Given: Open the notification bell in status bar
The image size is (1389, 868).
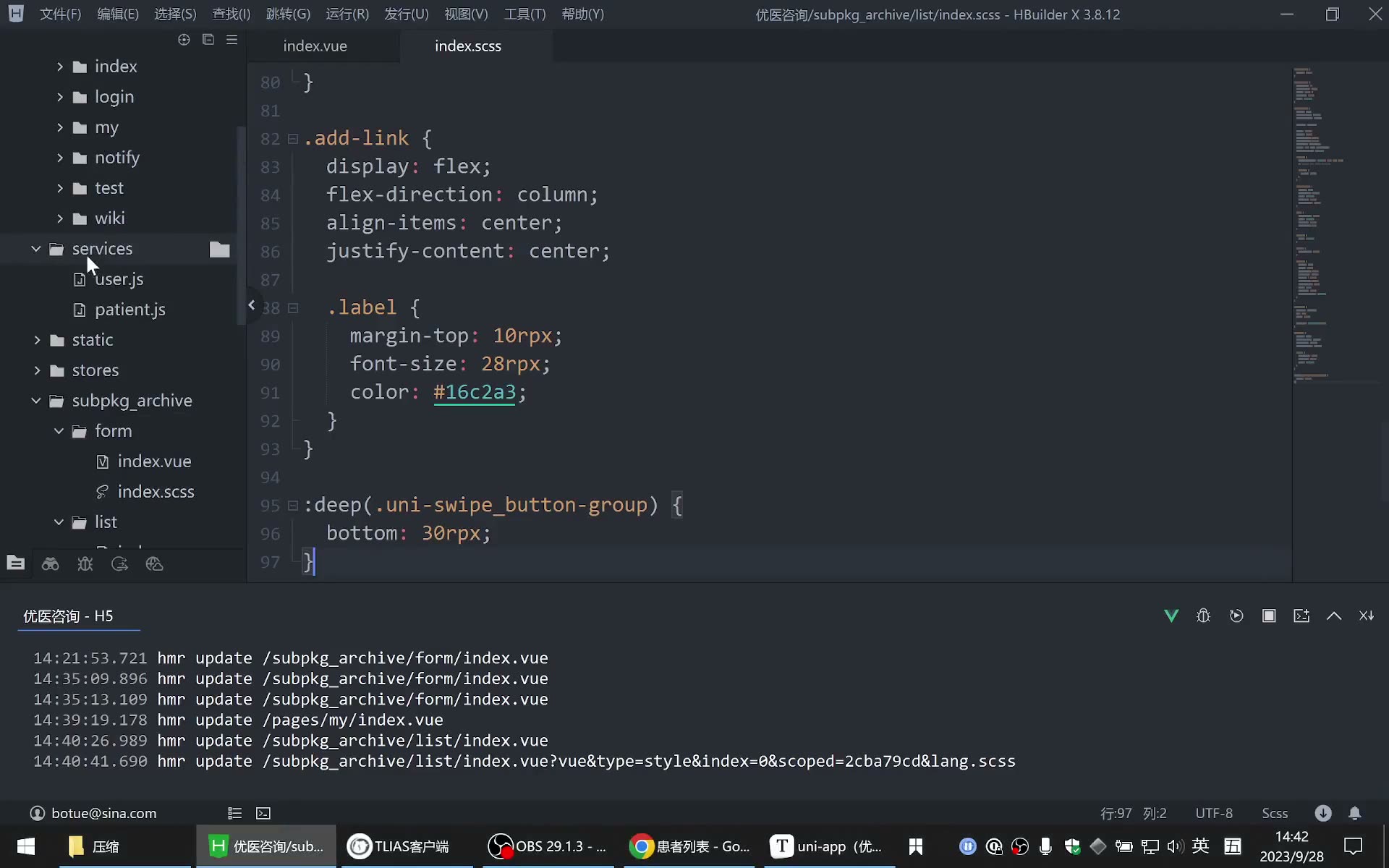Looking at the screenshot, I should [1355, 813].
